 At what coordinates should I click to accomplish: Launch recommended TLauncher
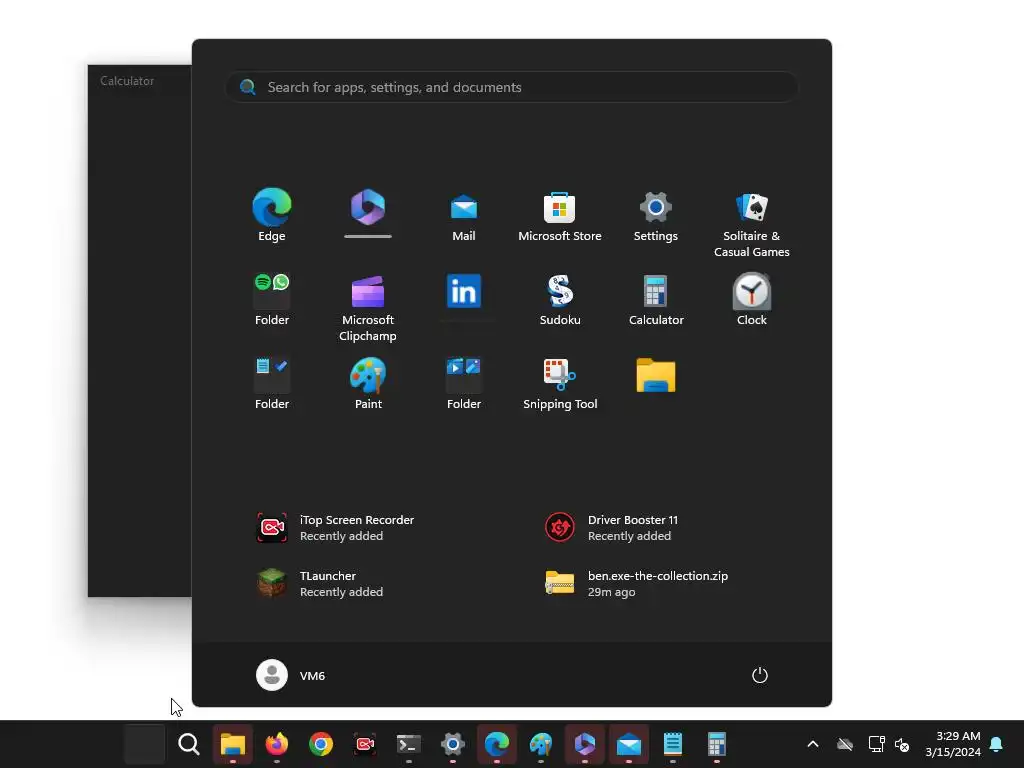(319, 584)
